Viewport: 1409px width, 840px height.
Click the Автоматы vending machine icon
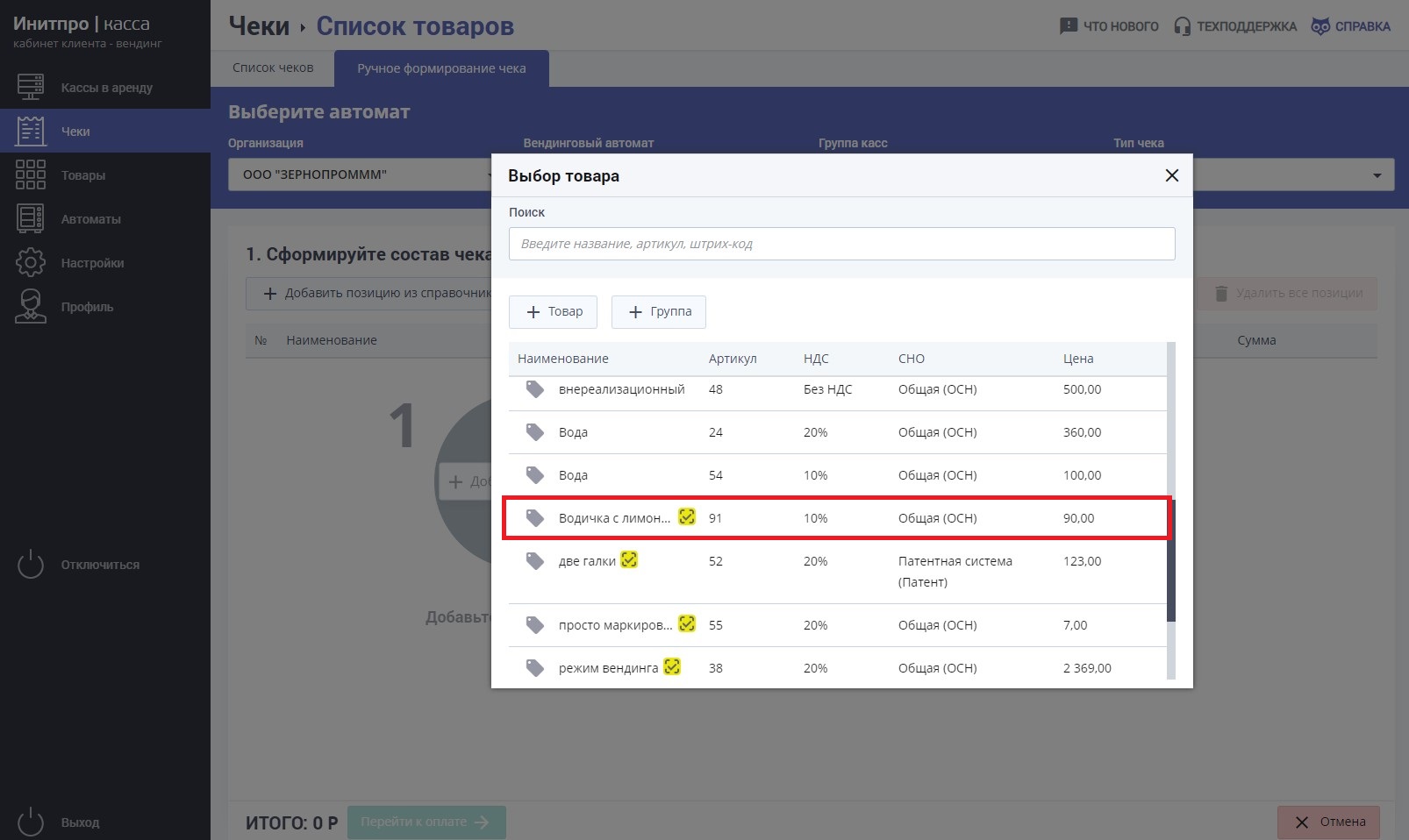tap(31, 218)
